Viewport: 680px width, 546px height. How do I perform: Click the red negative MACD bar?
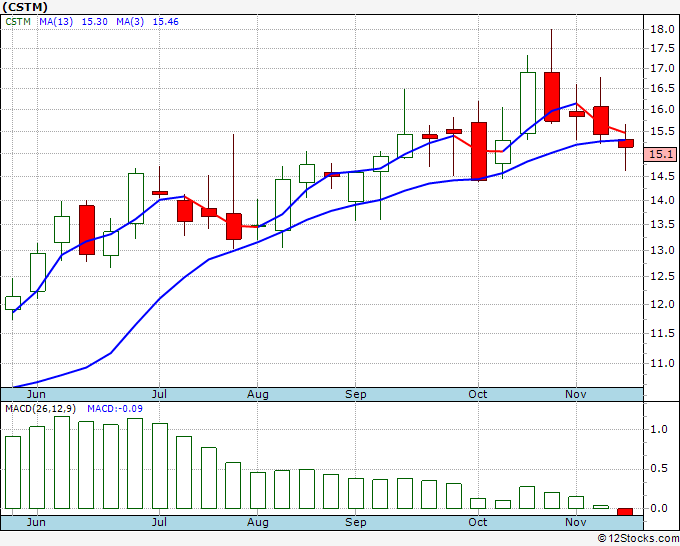[625, 512]
